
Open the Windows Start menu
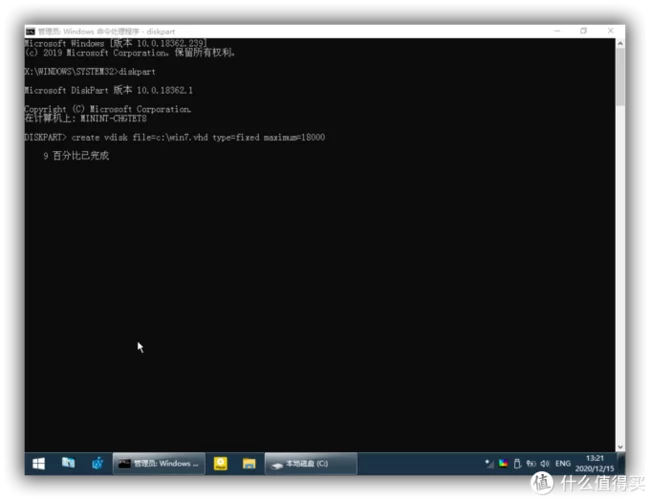click(39, 464)
